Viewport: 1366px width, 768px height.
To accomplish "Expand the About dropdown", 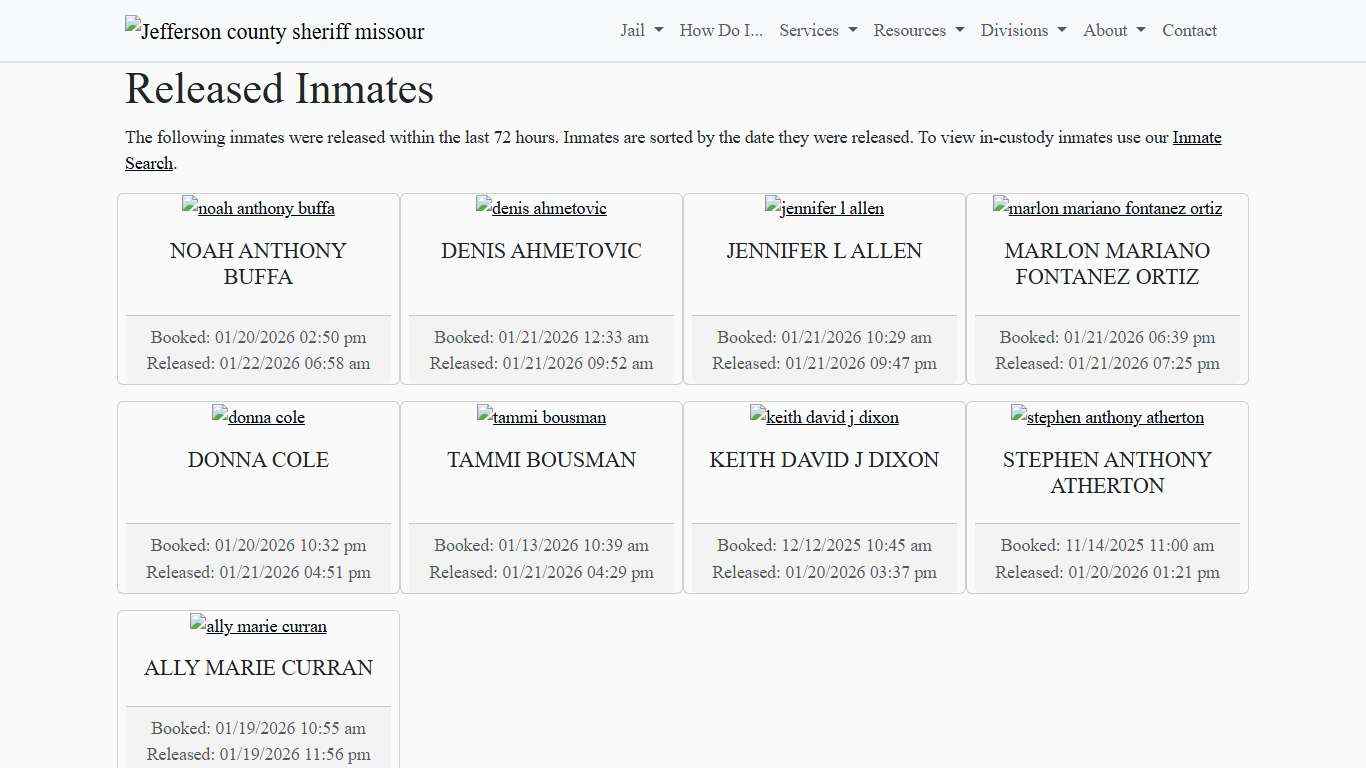I will click(x=1112, y=30).
